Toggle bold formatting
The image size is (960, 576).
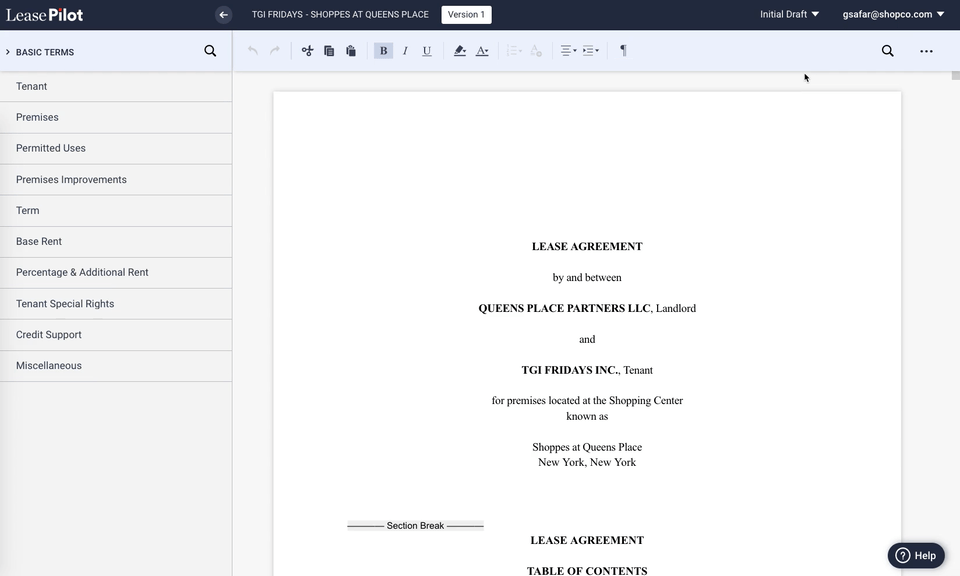click(x=383, y=51)
